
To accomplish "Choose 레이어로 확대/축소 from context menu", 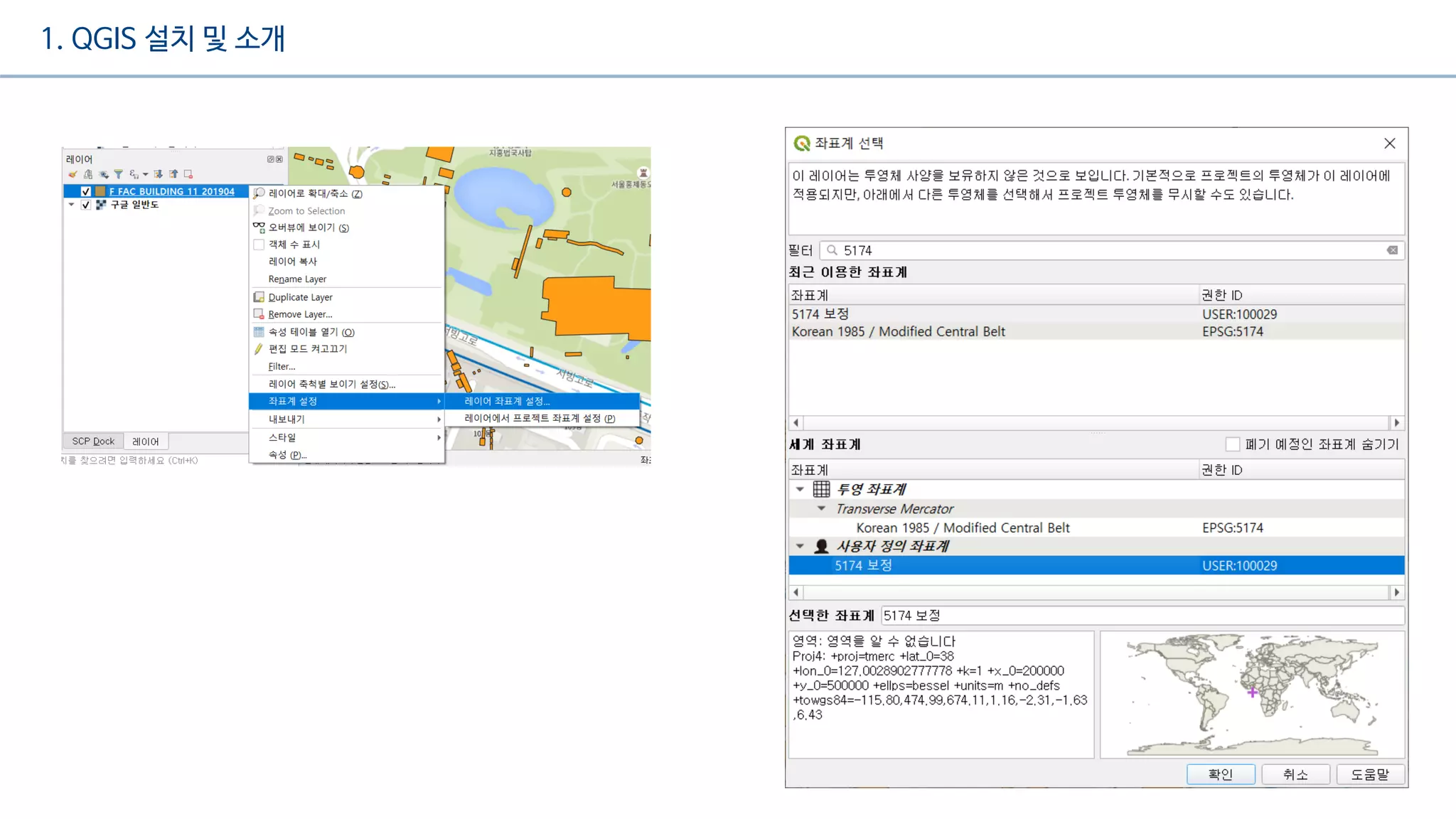I will coord(347,193).
